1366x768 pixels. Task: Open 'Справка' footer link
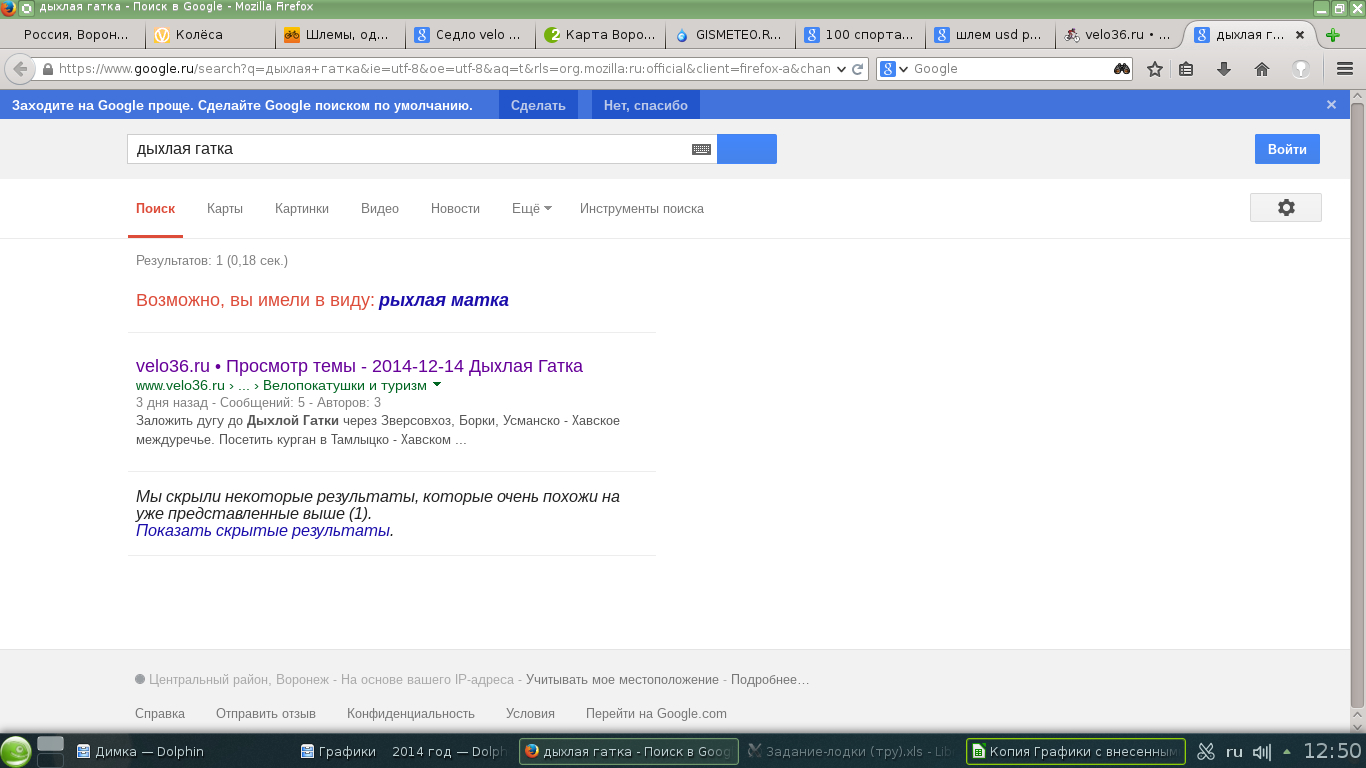coord(160,714)
